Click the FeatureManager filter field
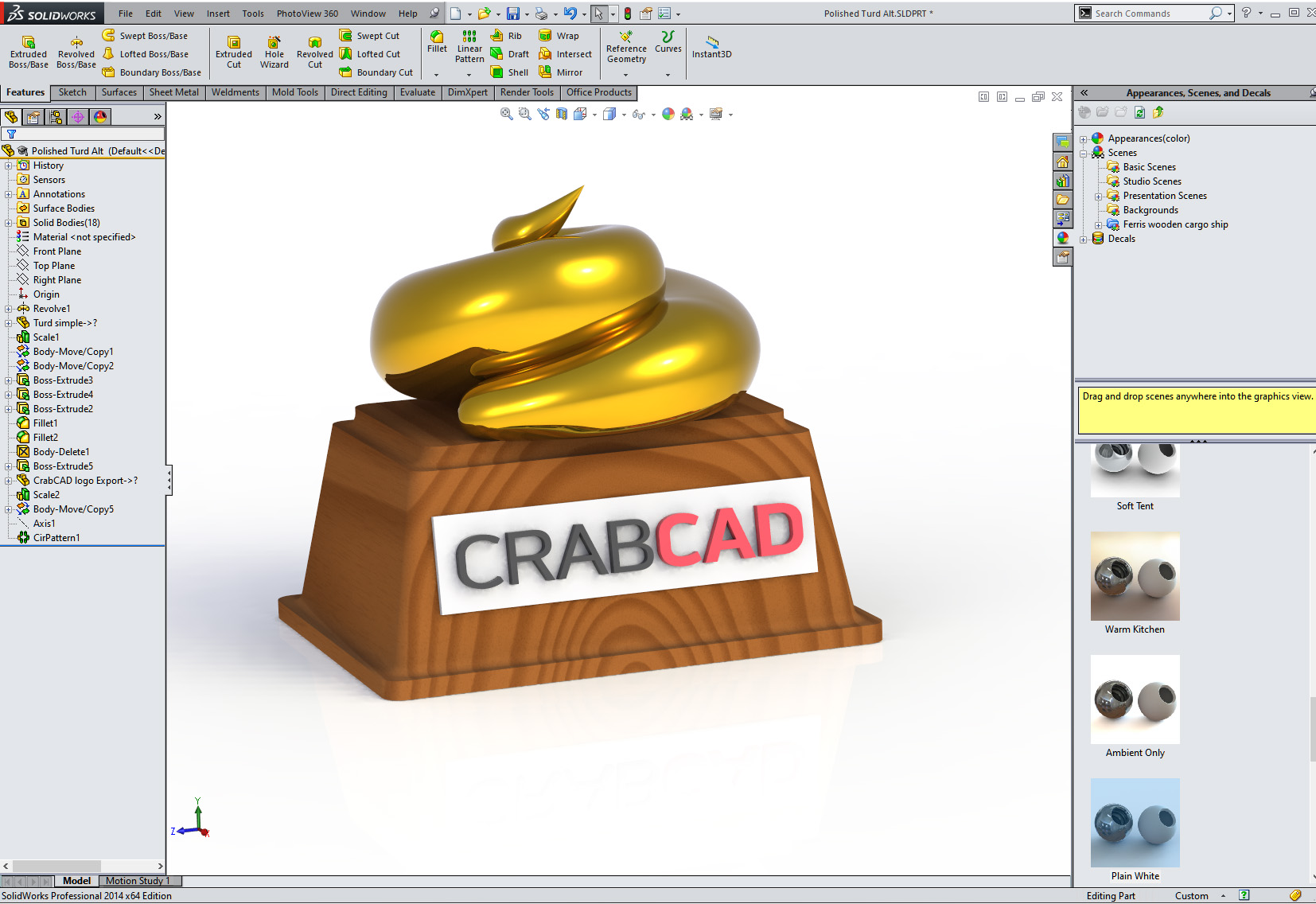 pyautogui.click(x=83, y=134)
